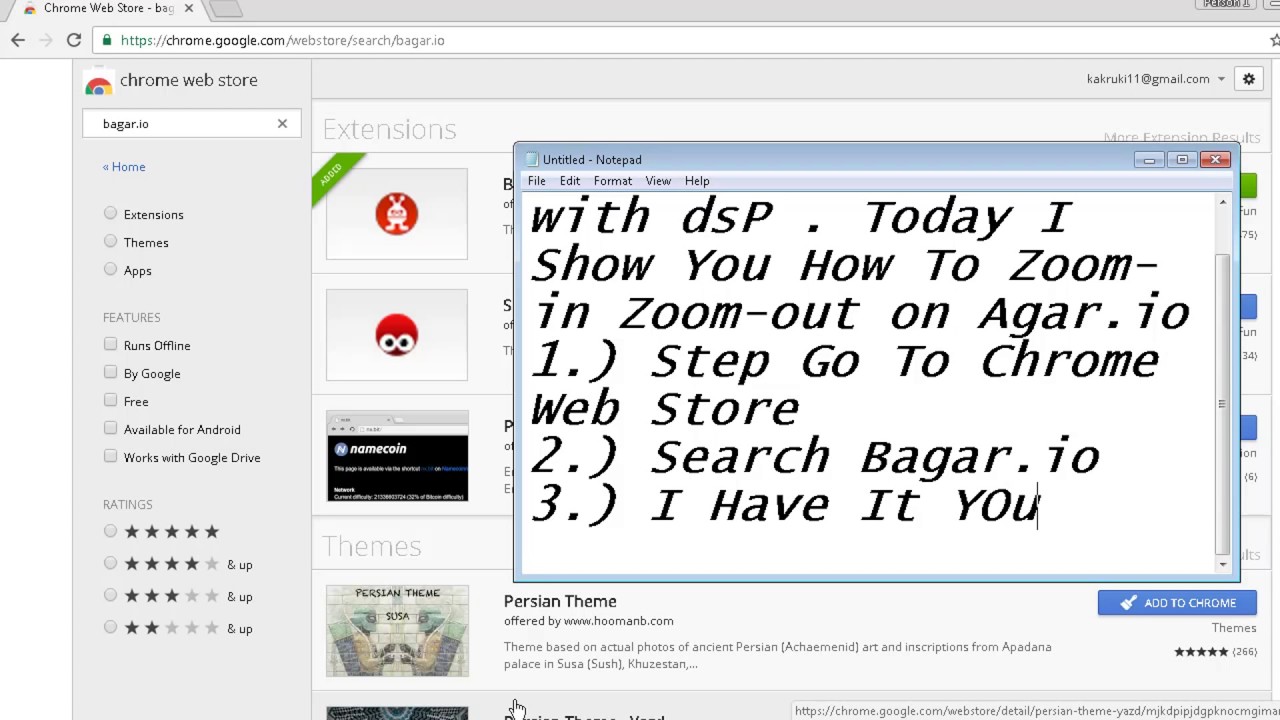This screenshot has height=720, width=1280.
Task: Enable the Runs Offline checkbox
Action: click(110, 344)
